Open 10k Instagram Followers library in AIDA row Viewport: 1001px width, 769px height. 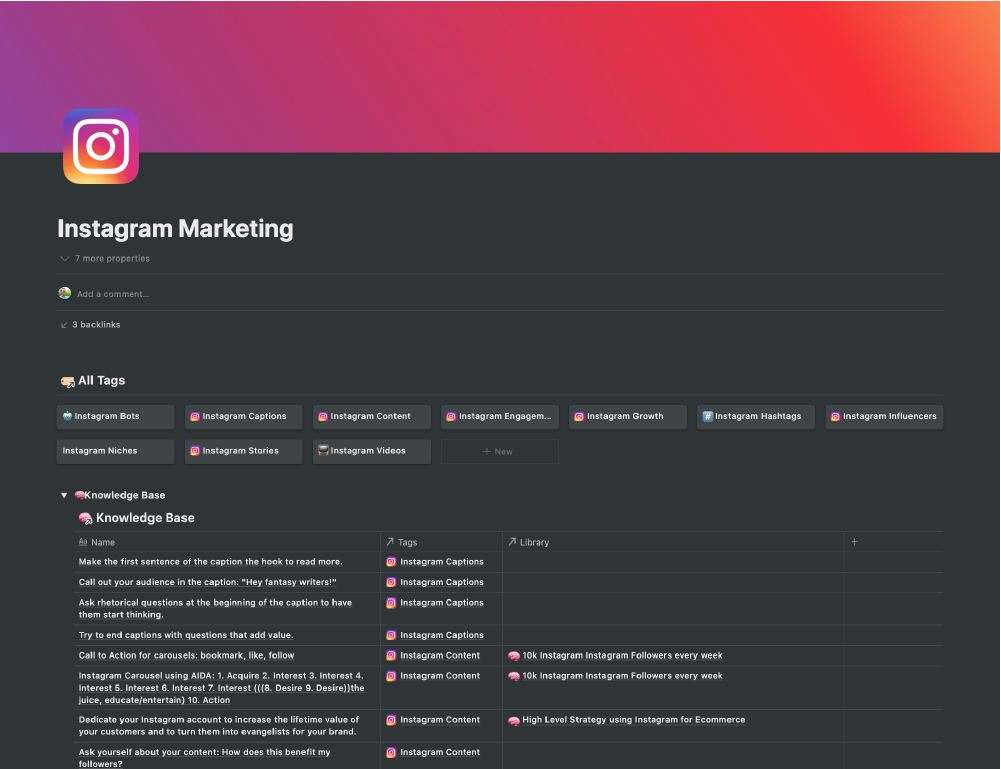pyautogui.click(x=615, y=676)
